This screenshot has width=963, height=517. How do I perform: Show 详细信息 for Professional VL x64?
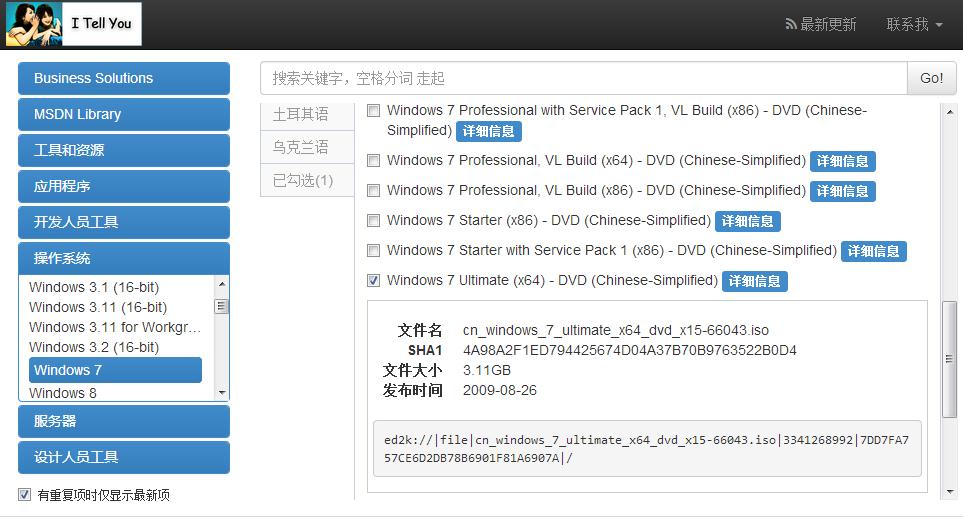coord(843,161)
